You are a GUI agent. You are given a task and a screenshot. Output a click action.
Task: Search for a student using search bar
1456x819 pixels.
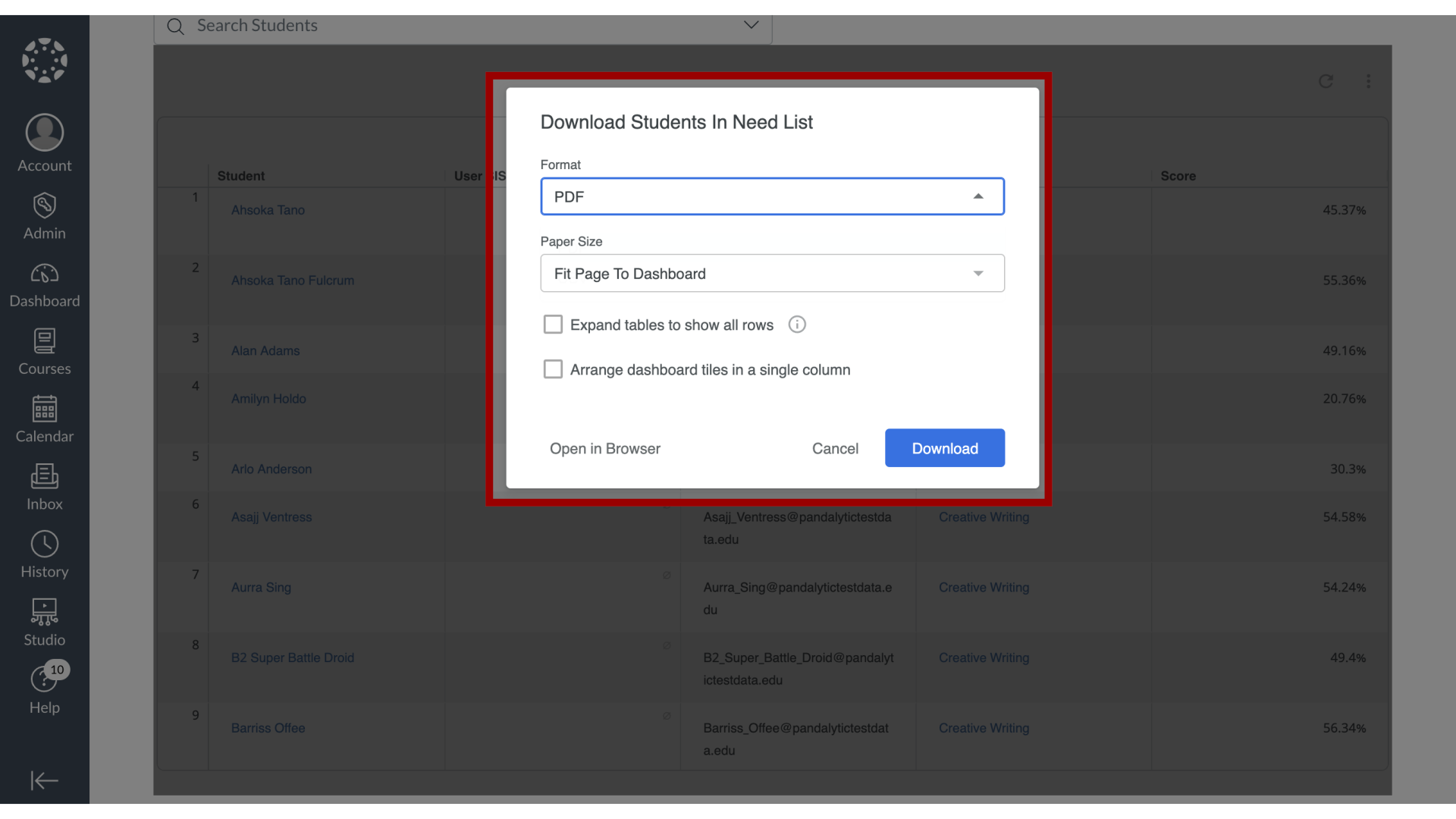pyautogui.click(x=463, y=25)
